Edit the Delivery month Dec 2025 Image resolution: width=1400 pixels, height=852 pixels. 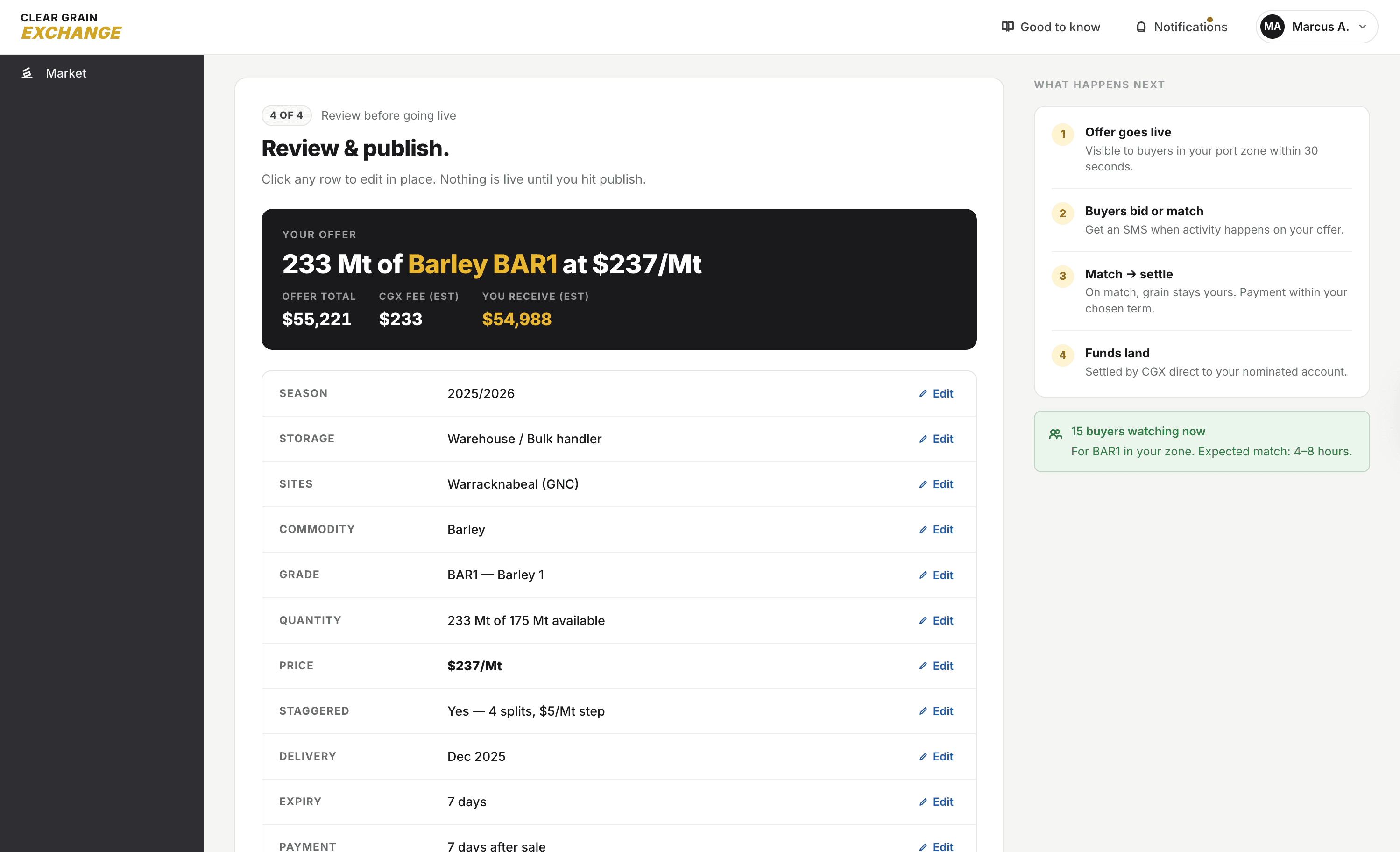pyautogui.click(x=936, y=756)
